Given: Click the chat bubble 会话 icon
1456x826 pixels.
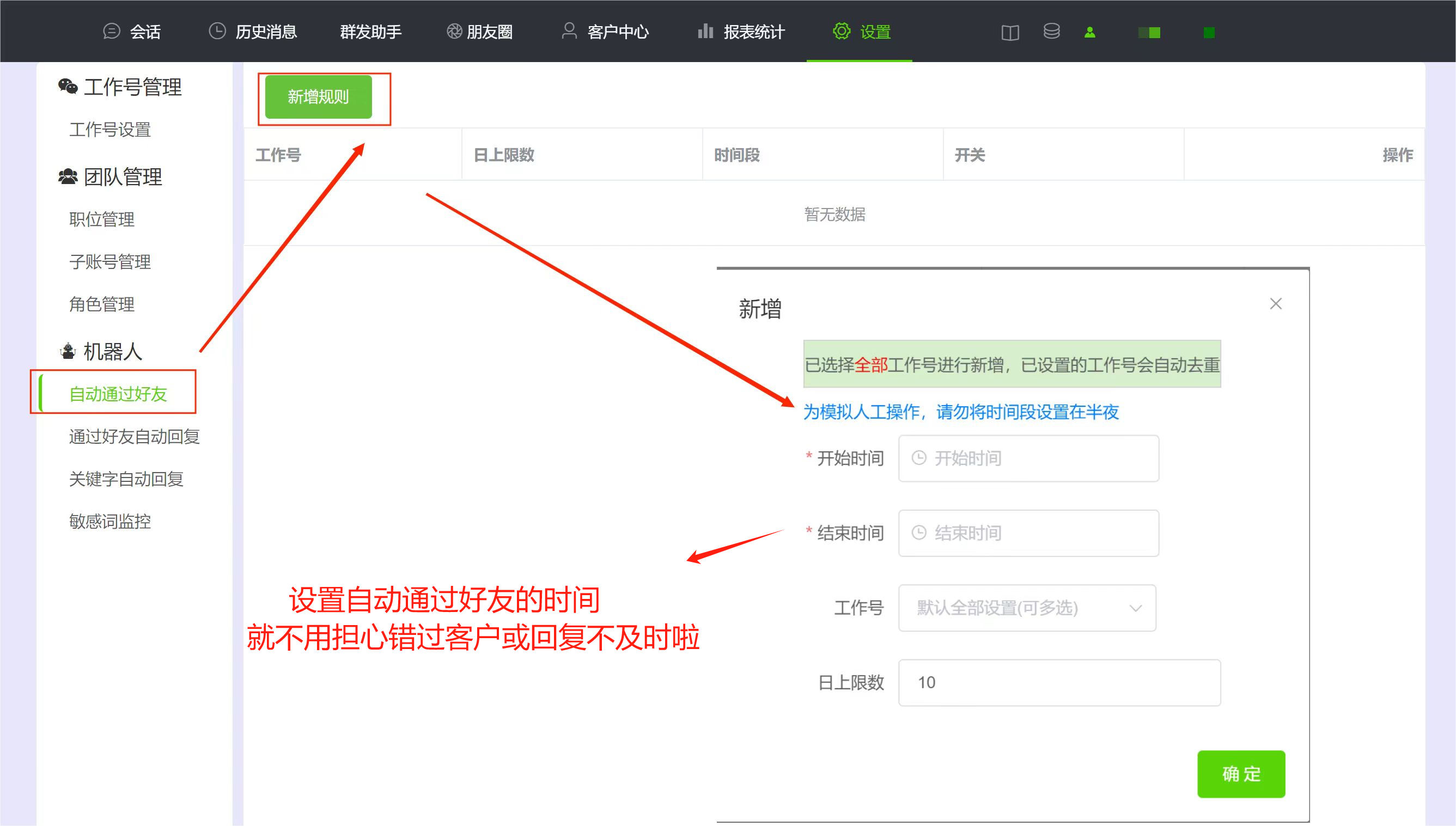Looking at the screenshot, I should click(111, 31).
